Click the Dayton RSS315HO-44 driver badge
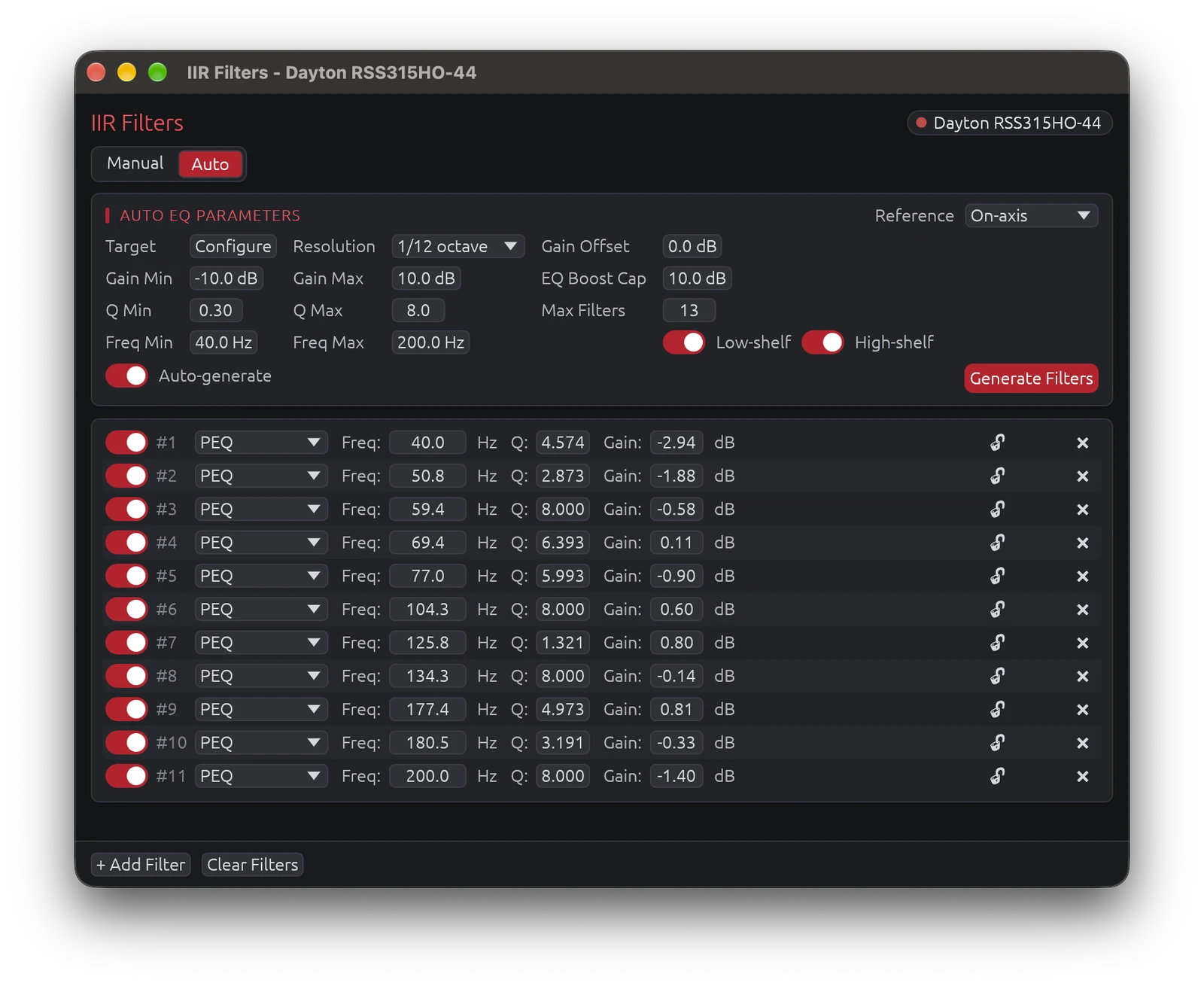Image resolution: width=1204 pixels, height=986 pixels. click(x=1009, y=123)
